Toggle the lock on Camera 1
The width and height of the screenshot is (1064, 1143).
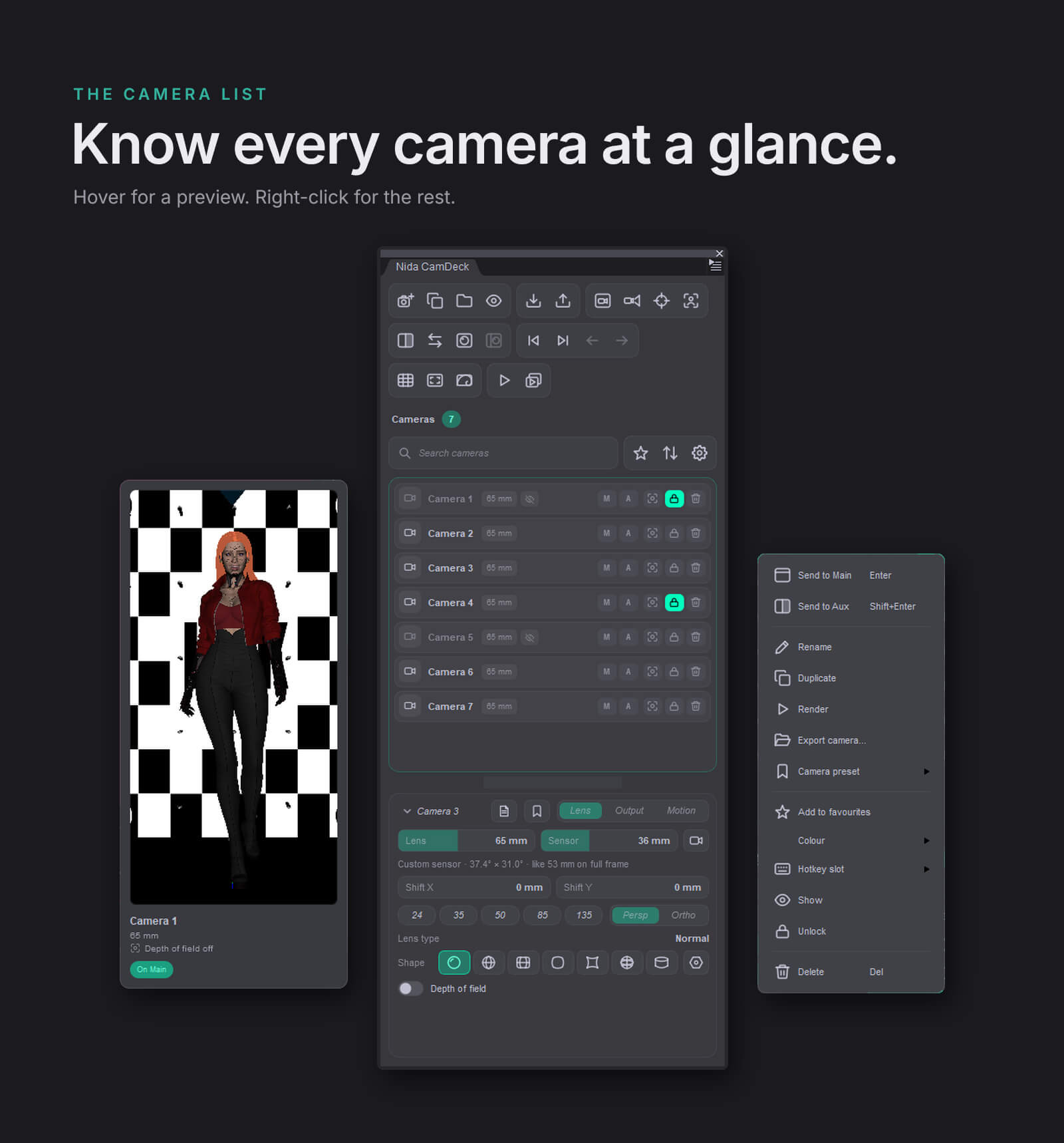click(674, 498)
